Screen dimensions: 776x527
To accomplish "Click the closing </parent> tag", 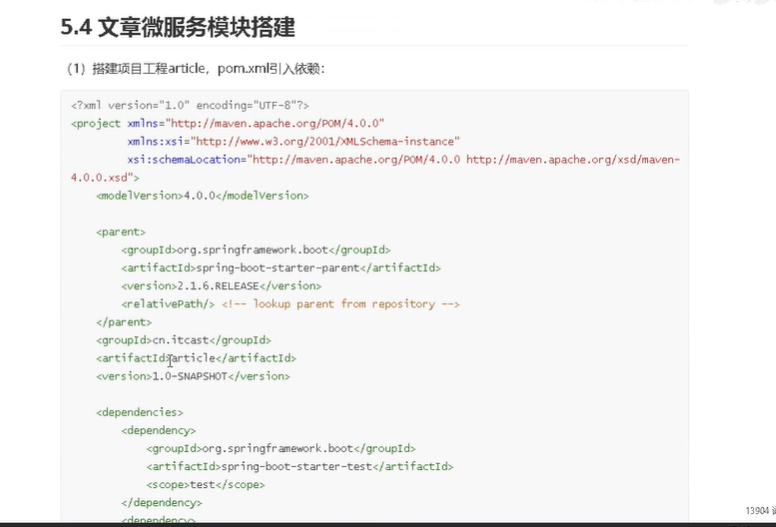I will click(124, 322).
